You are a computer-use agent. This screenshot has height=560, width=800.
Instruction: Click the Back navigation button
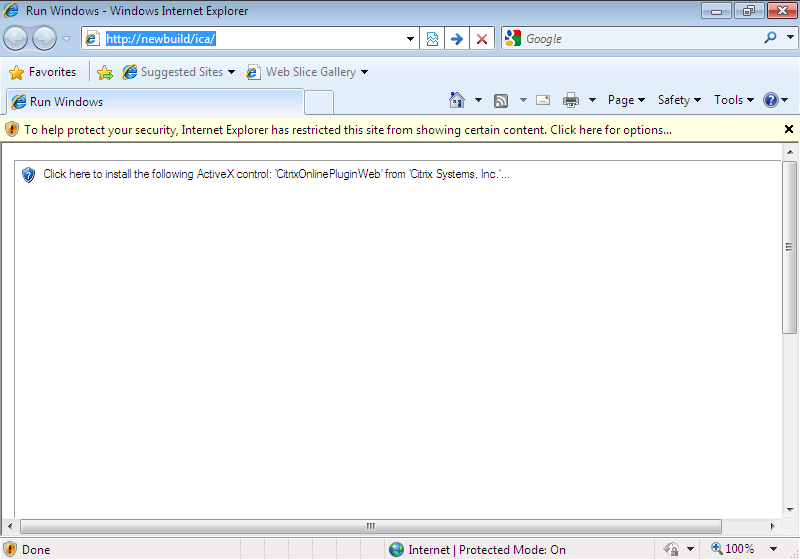coord(16,38)
